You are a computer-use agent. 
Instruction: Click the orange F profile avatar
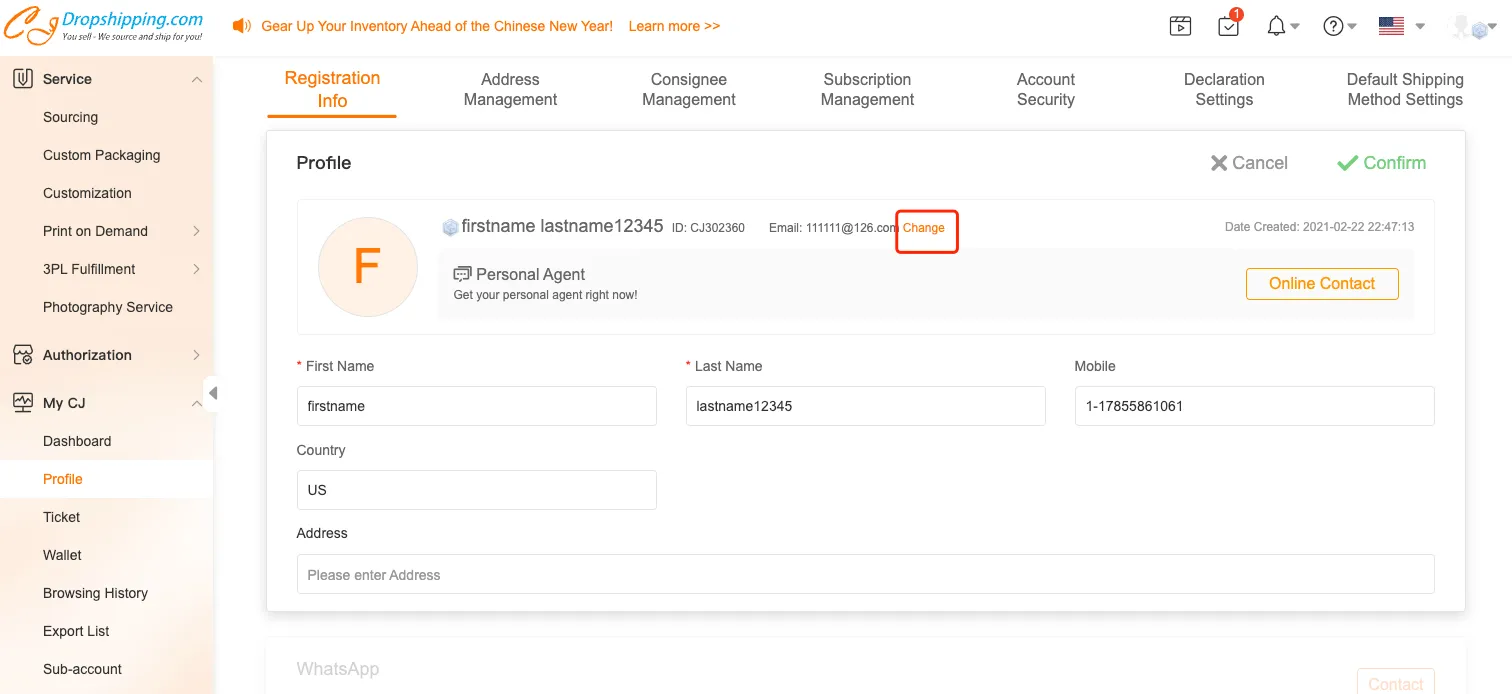click(367, 267)
